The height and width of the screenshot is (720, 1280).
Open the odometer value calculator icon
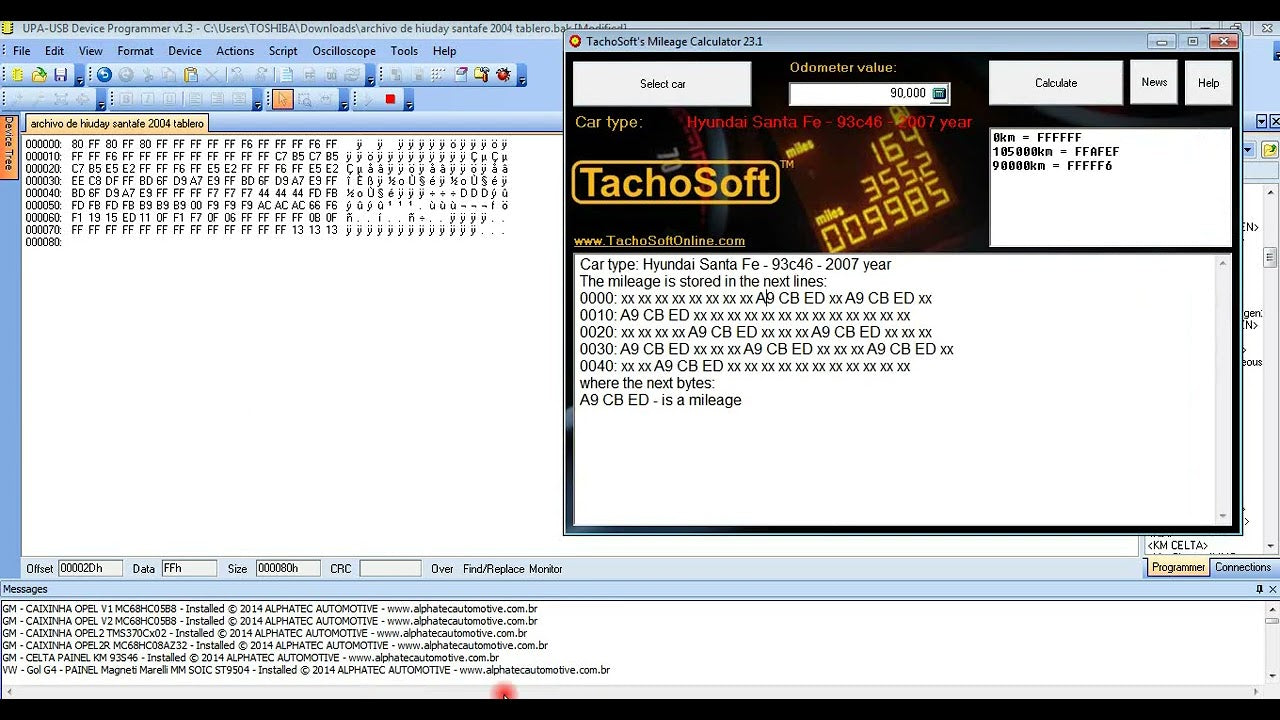pos(939,93)
